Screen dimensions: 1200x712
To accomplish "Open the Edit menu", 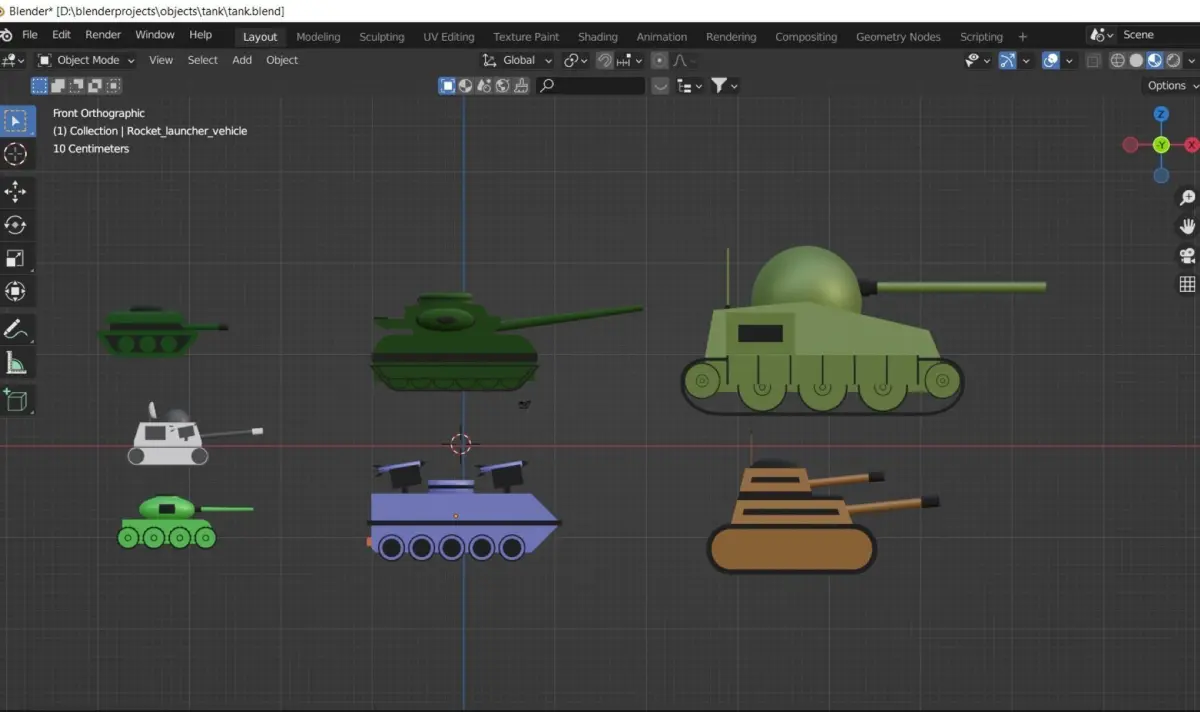I will tap(61, 35).
